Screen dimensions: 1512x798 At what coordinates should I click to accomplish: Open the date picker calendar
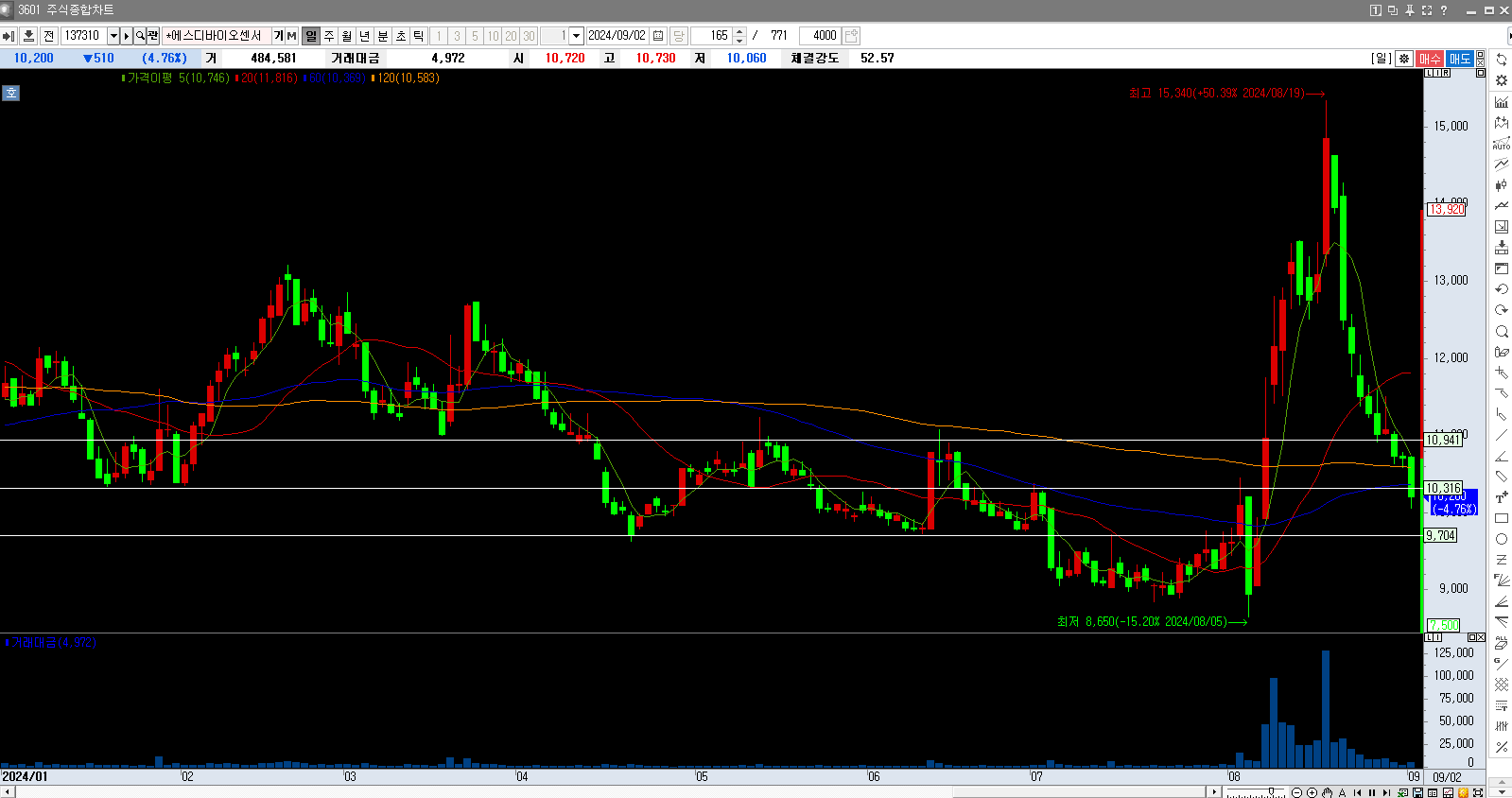[x=659, y=36]
